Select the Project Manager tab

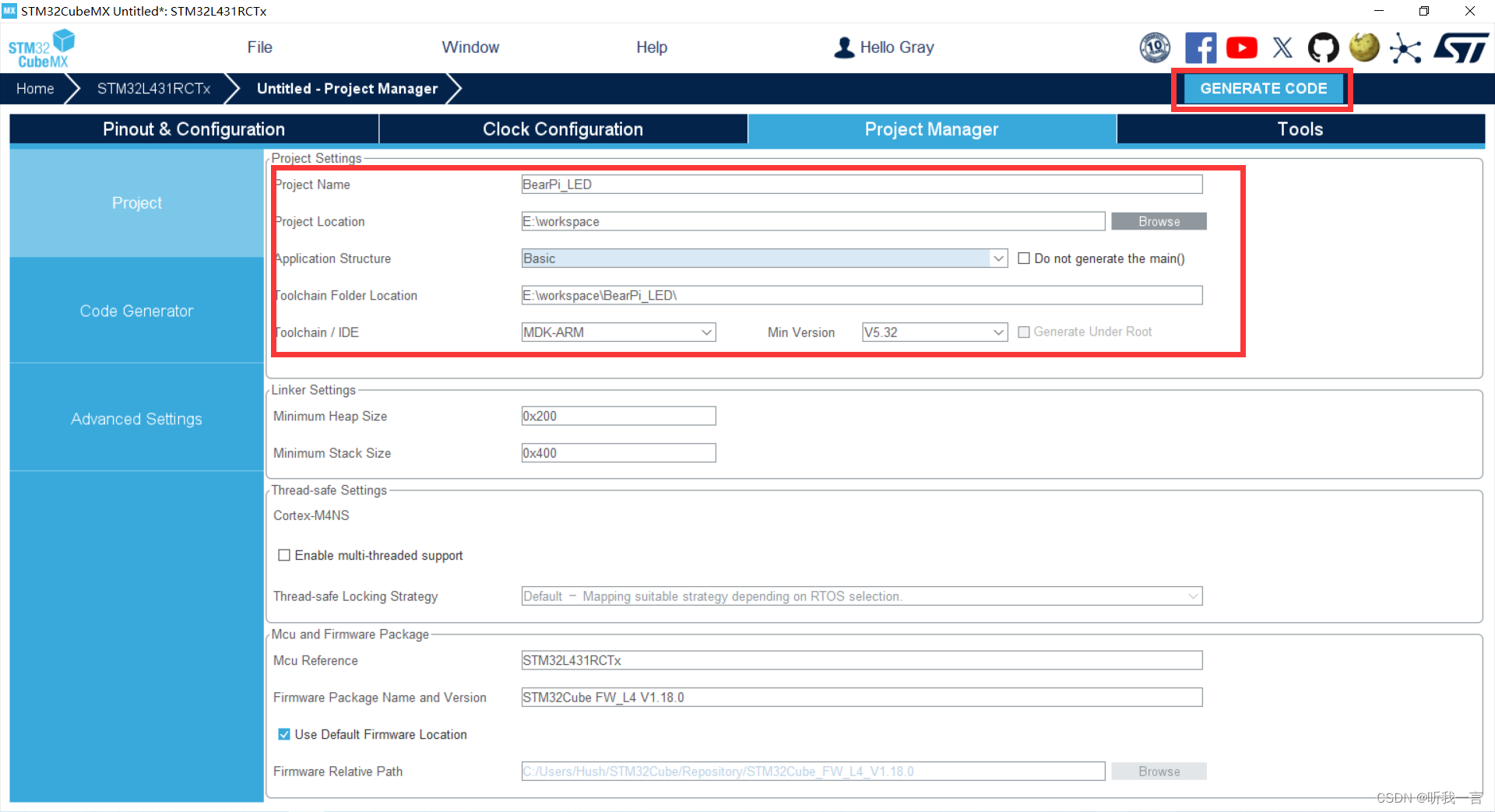[932, 129]
